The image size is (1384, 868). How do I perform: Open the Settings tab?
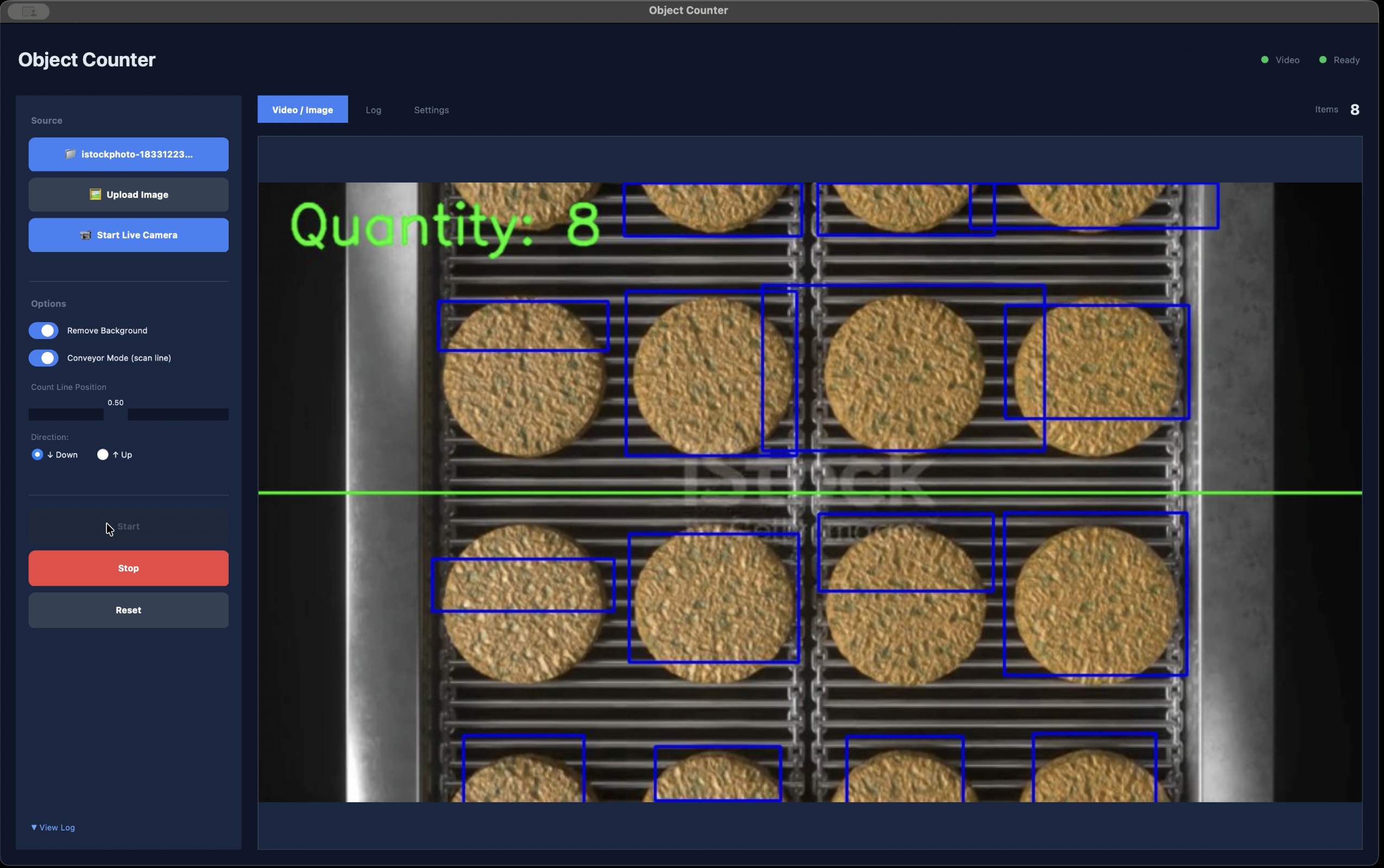tap(431, 110)
